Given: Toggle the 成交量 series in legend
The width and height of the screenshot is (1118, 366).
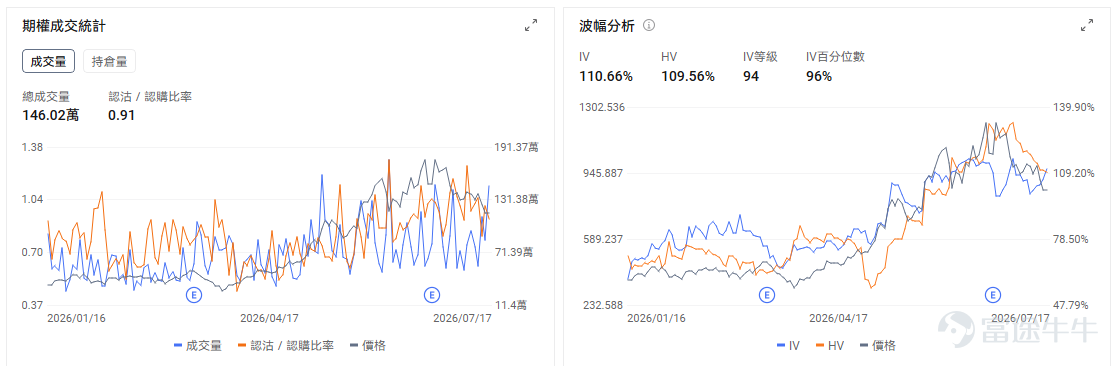Looking at the screenshot, I should coord(198,346).
